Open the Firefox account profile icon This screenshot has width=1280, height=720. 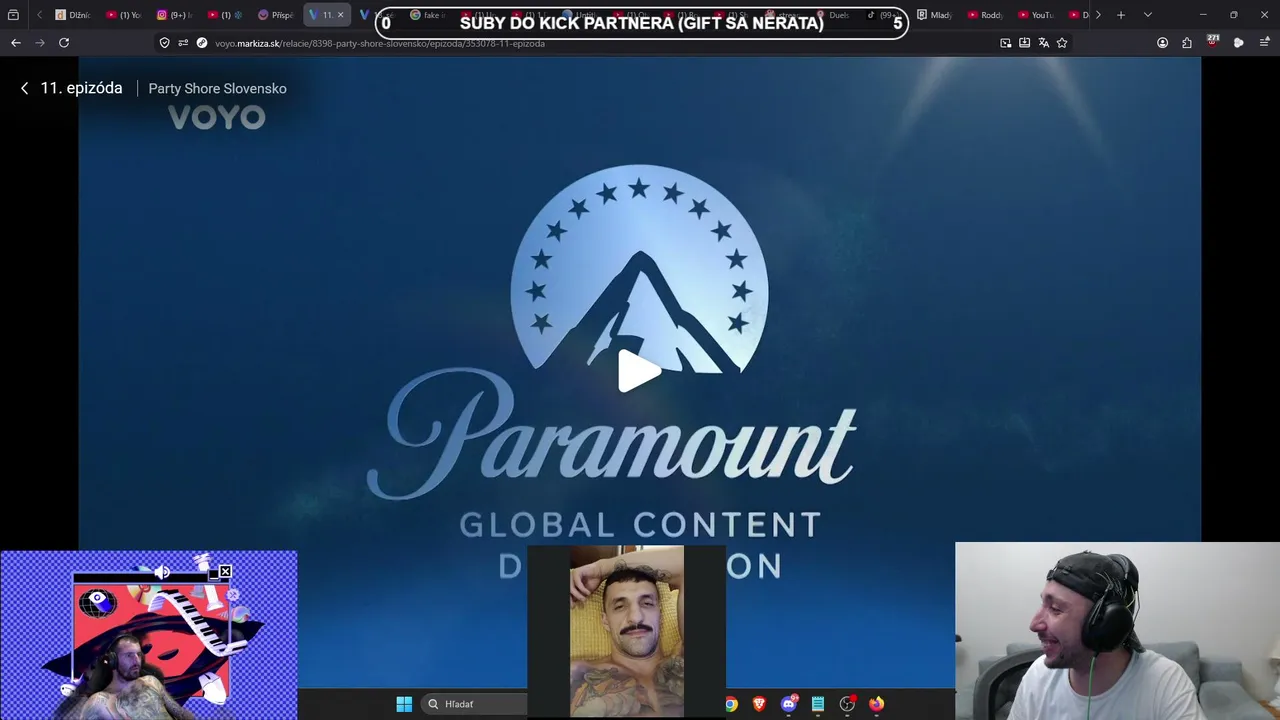[x=1162, y=43]
